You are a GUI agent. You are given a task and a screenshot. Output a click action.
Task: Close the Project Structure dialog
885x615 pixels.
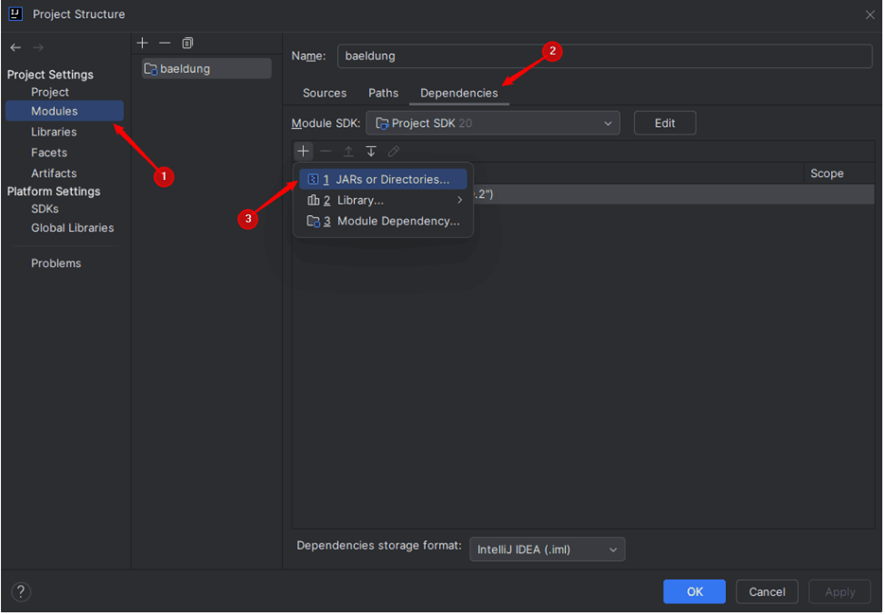pos(870,15)
